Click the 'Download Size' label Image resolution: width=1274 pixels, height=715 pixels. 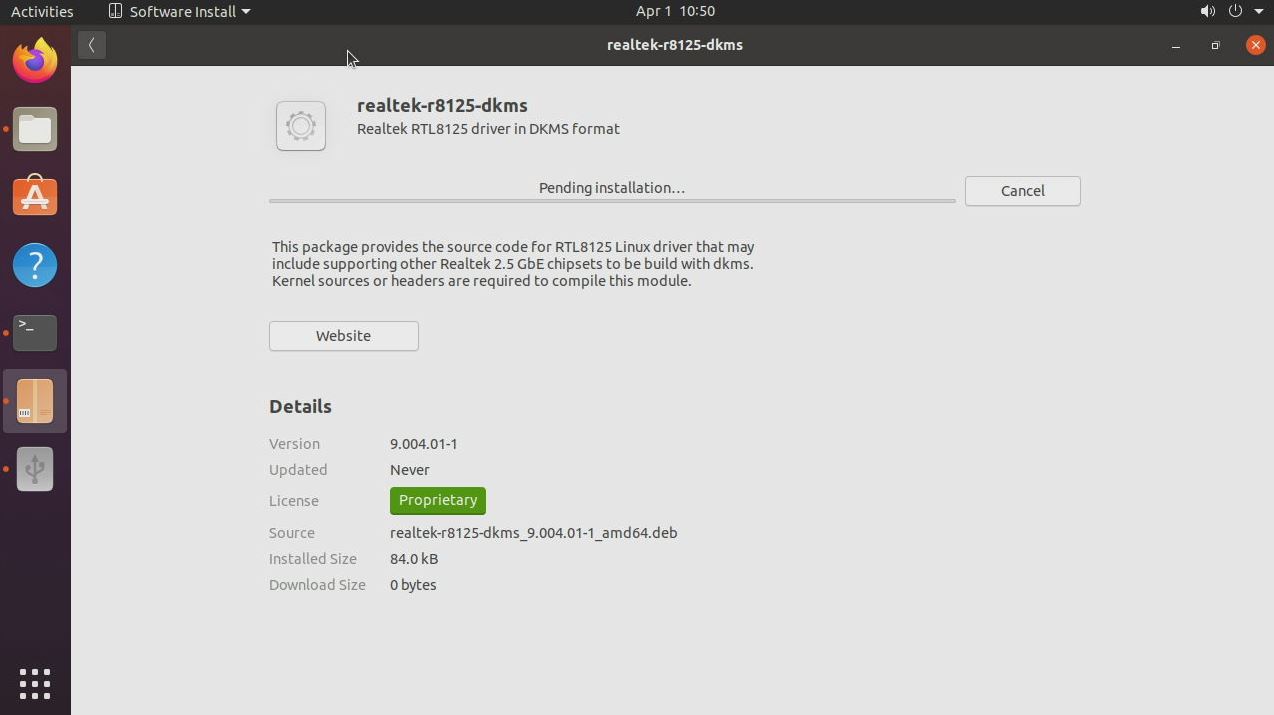317,585
